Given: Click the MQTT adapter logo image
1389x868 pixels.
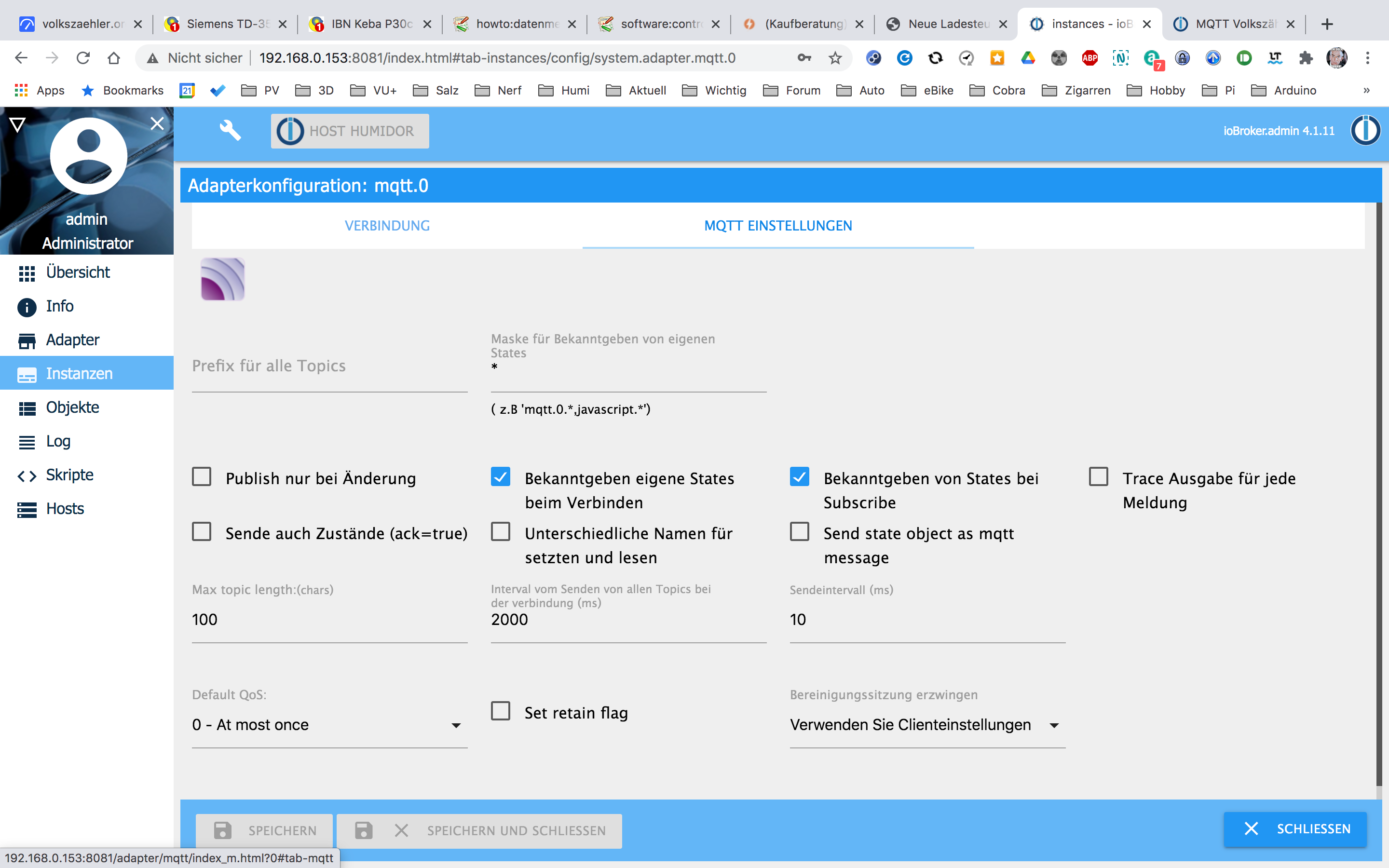Looking at the screenshot, I should coord(223,279).
